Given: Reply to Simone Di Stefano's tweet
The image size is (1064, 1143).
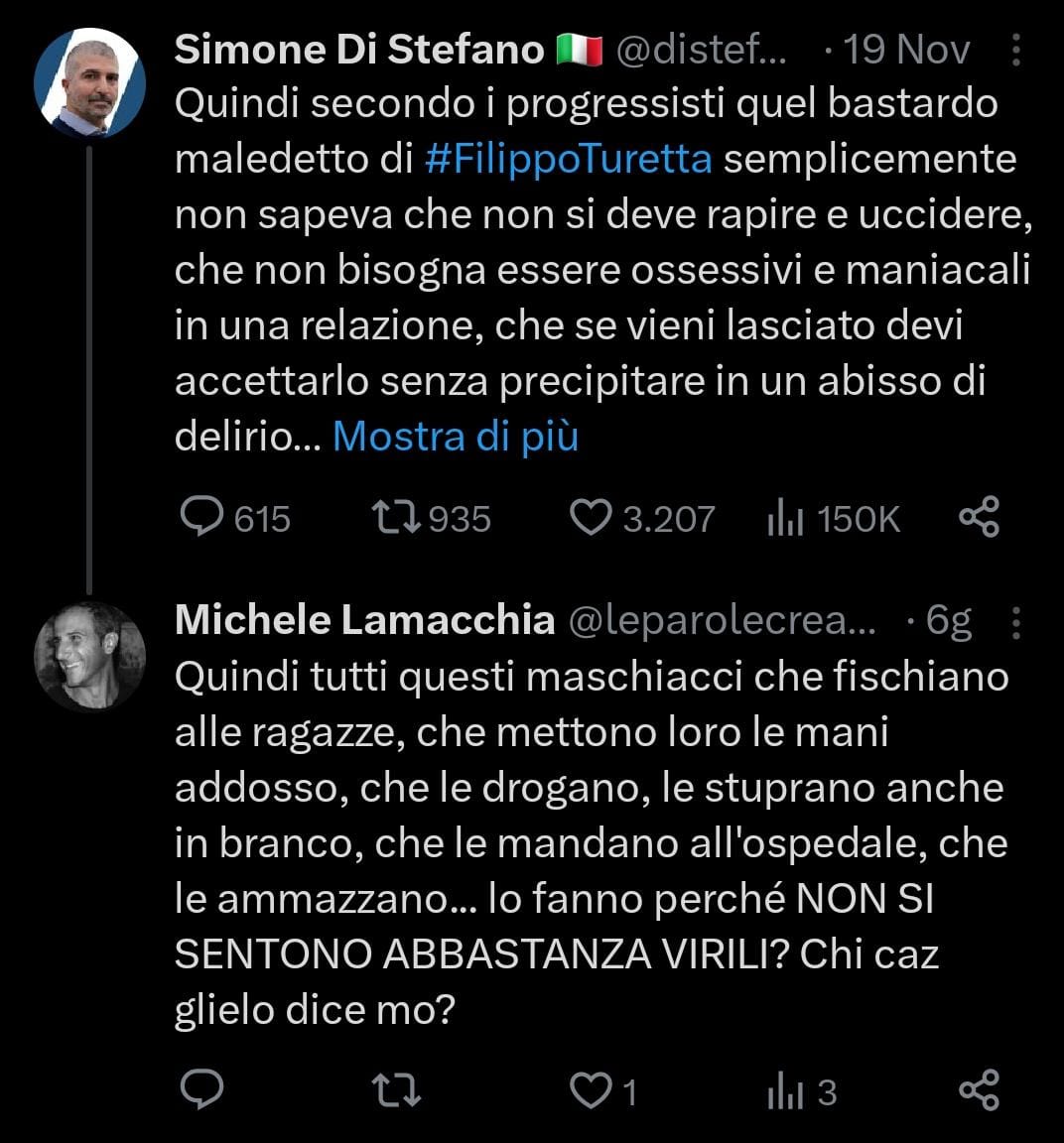Looking at the screenshot, I should tap(202, 517).
